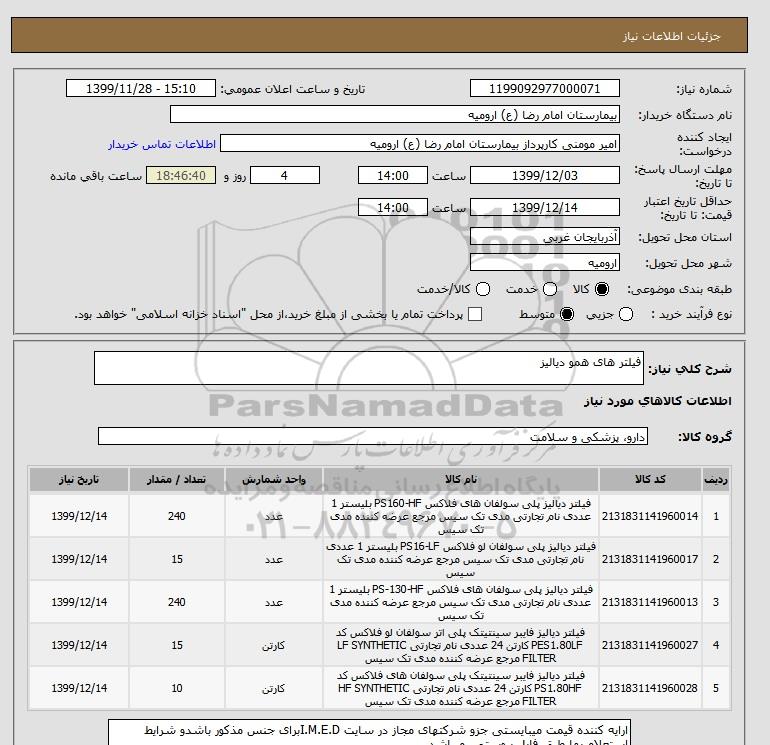This screenshot has width=770, height=745.
Task: Select the خدمت radio button
Action: (550, 289)
